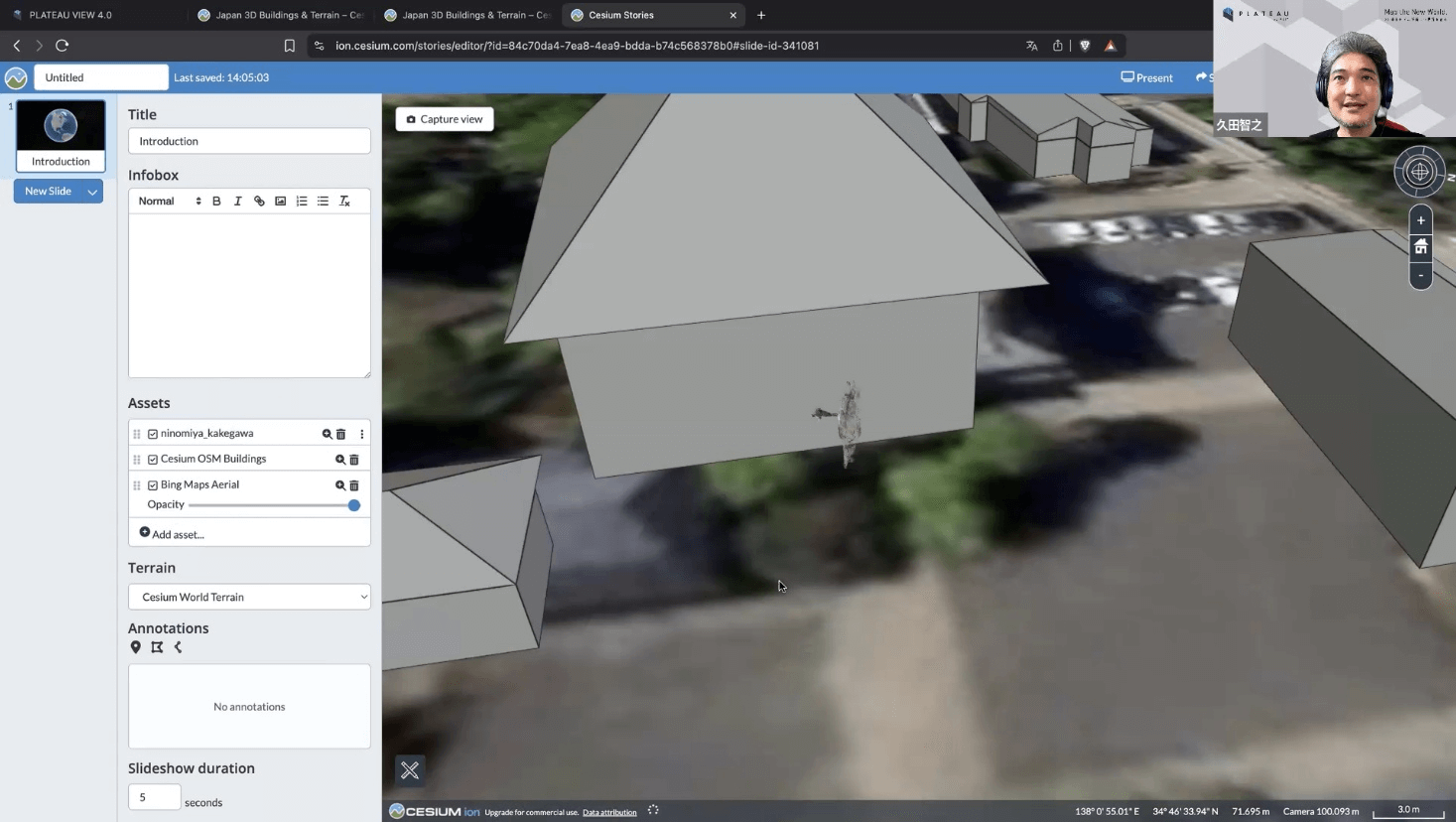This screenshot has width=1456, height=822.
Task: Delete the ninomiya_kakegawa asset
Action: pos(341,434)
